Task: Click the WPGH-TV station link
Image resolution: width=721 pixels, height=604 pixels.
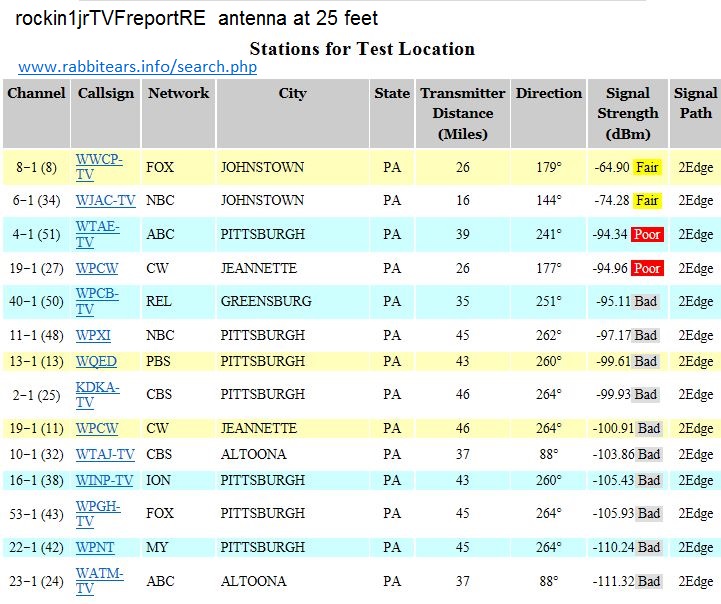Action: [x=98, y=508]
